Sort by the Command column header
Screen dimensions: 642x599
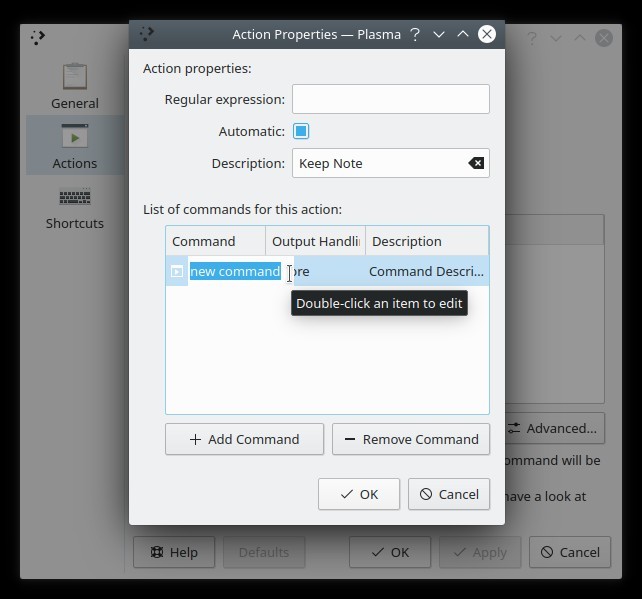[216, 241]
